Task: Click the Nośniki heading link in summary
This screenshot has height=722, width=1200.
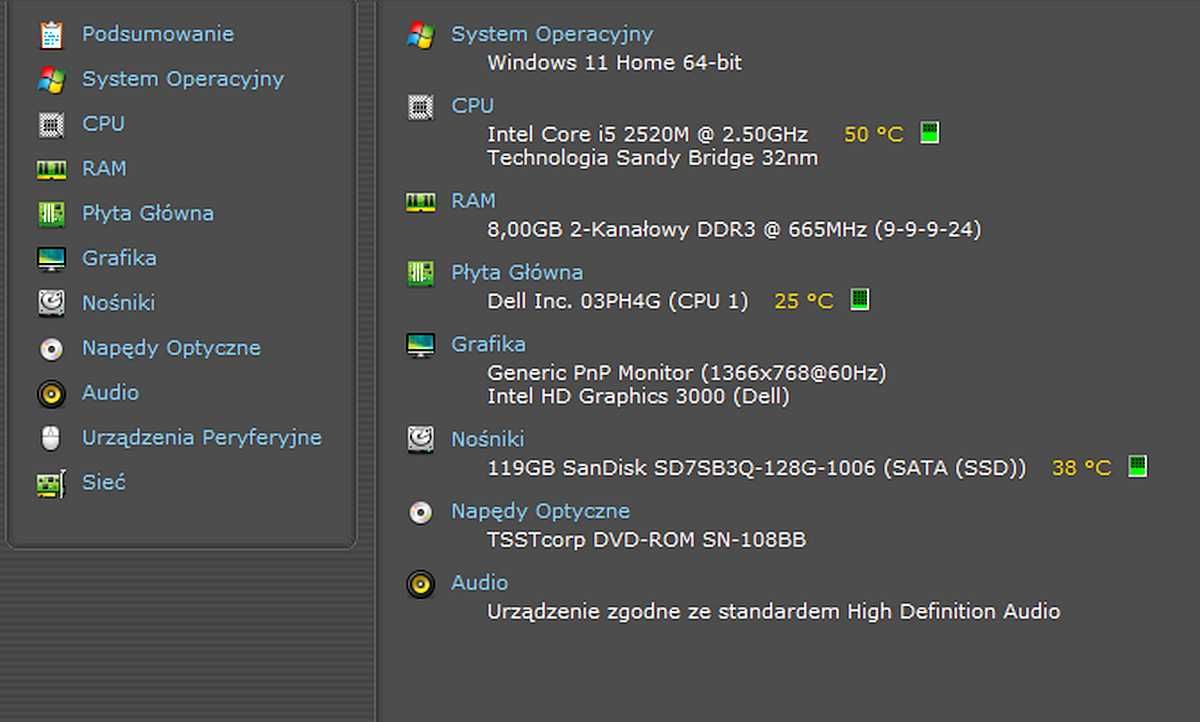Action: [x=487, y=439]
